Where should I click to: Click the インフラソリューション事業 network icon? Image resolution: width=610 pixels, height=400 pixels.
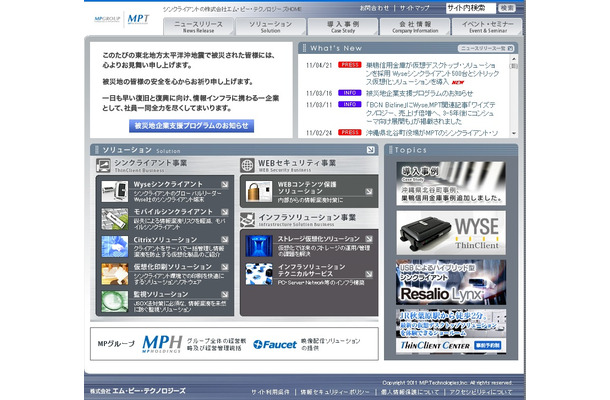(x=247, y=220)
